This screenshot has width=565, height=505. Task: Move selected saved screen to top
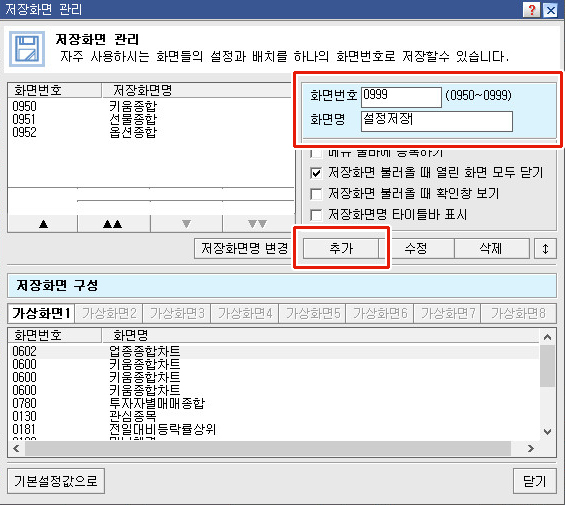[x=113, y=224]
